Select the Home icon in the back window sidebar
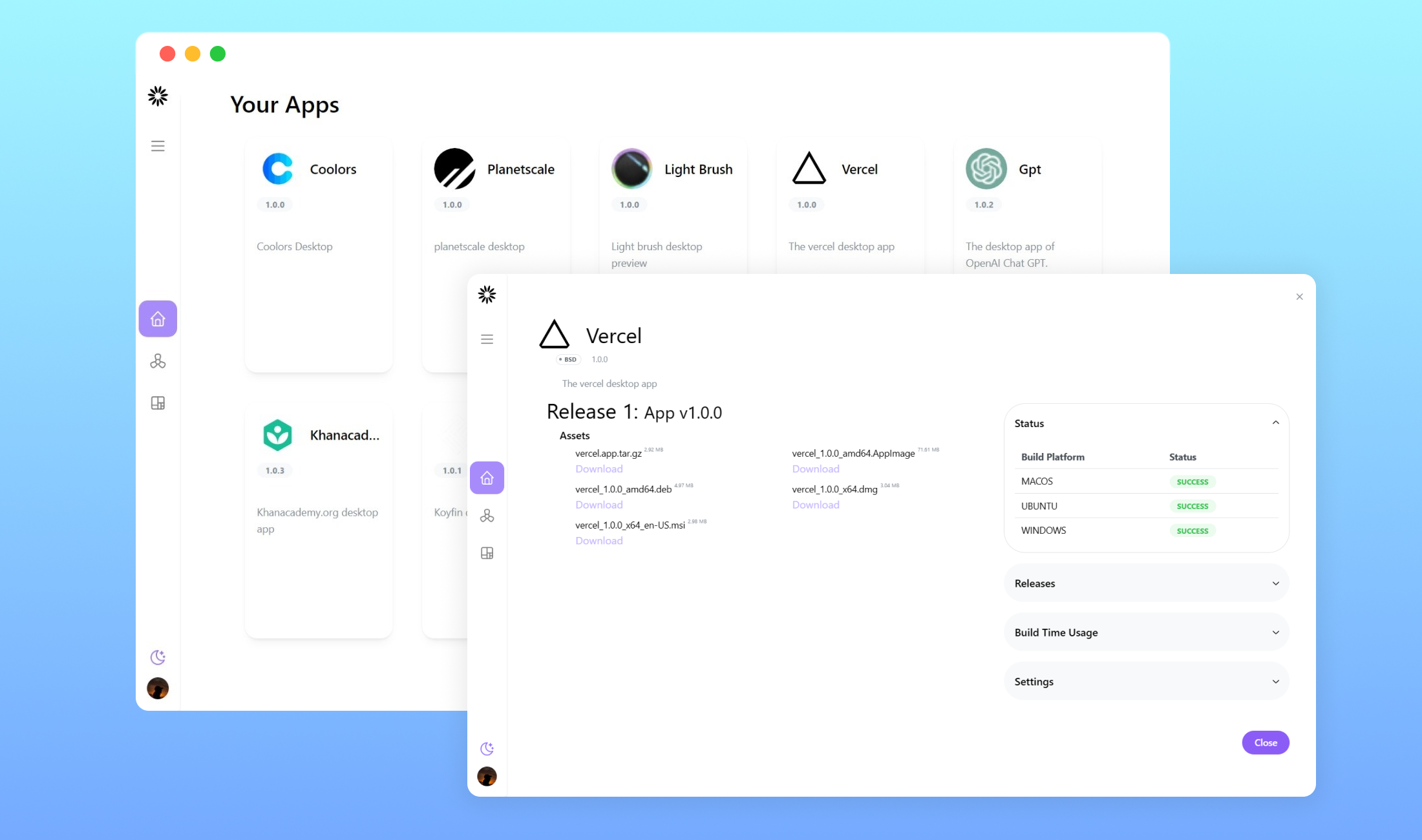The height and width of the screenshot is (840, 1422). 158,319
